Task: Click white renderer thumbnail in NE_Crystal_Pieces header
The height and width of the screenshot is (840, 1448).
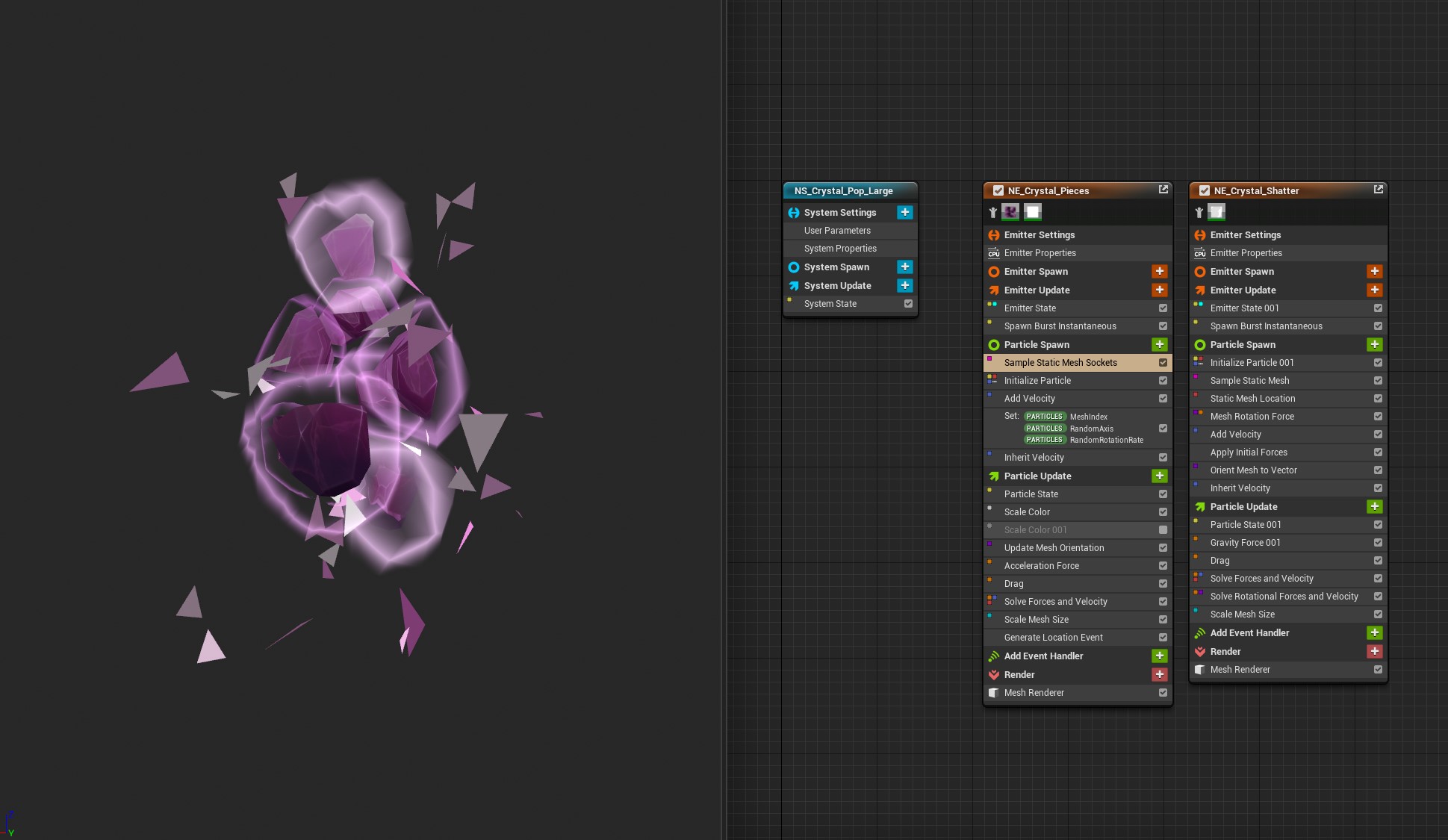Action: [x=1032, y=212]
